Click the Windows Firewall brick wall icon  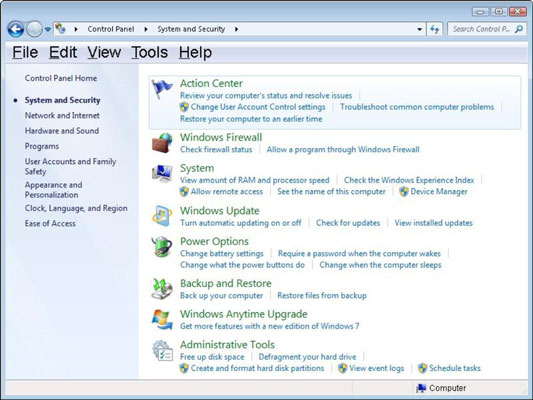click(162, 143)
